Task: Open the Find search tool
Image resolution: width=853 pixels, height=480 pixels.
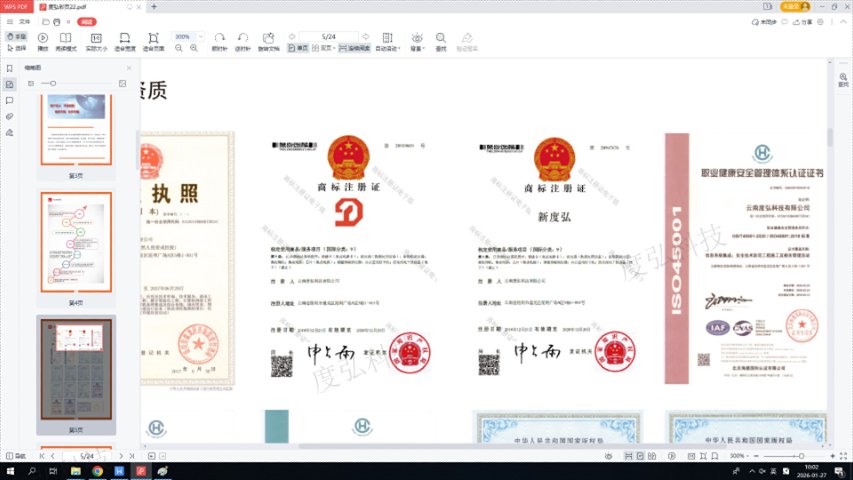Action: pyautogui.click(x=441, y=41)
